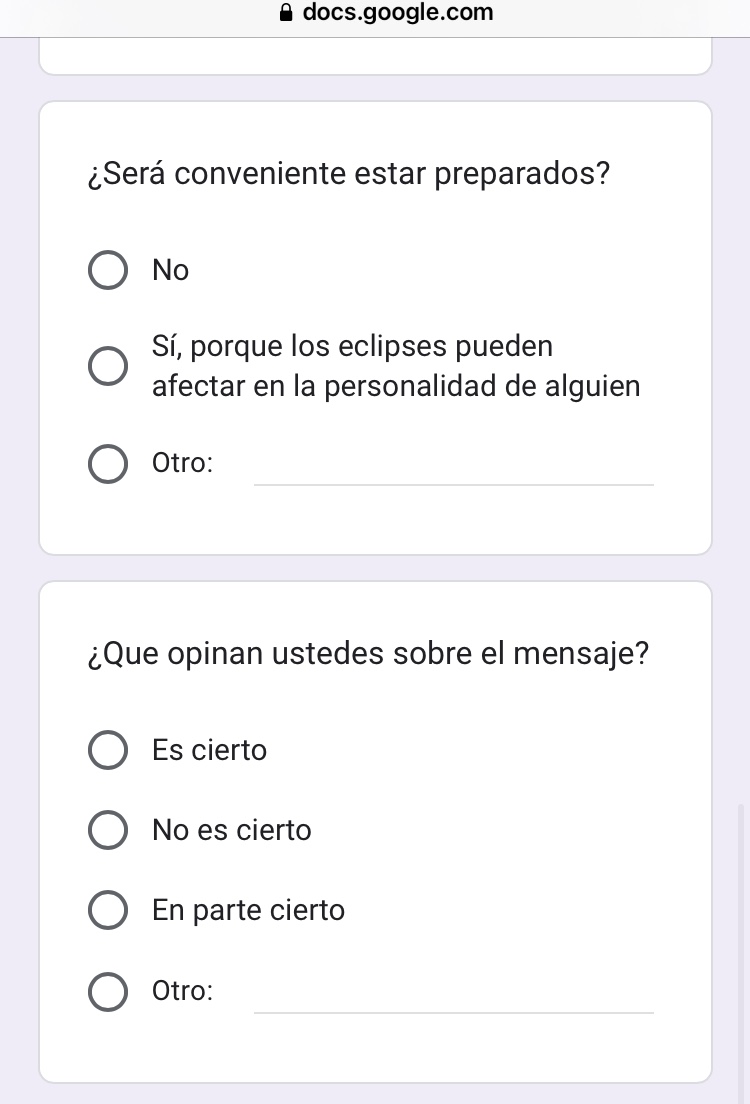This screenshot has height=1104, width=750.
Task: Focus the "Otro" text field under the preparados question
Action: (x=454, y=468)
